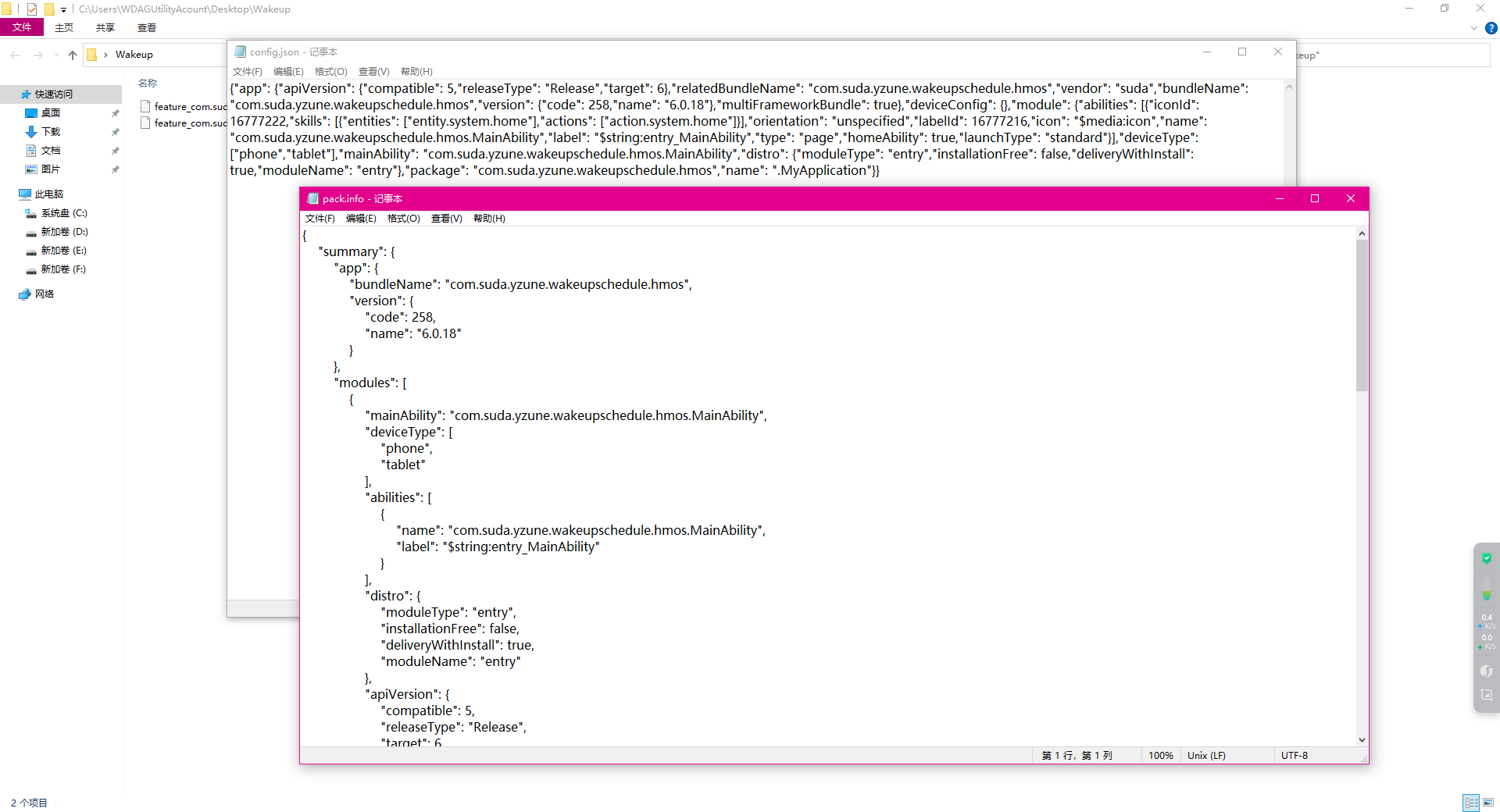Image resolution: width=1500 pixels, height=812 pixels.
Task: Click the swirl icon in floating widget
Action: (1487, 671)
